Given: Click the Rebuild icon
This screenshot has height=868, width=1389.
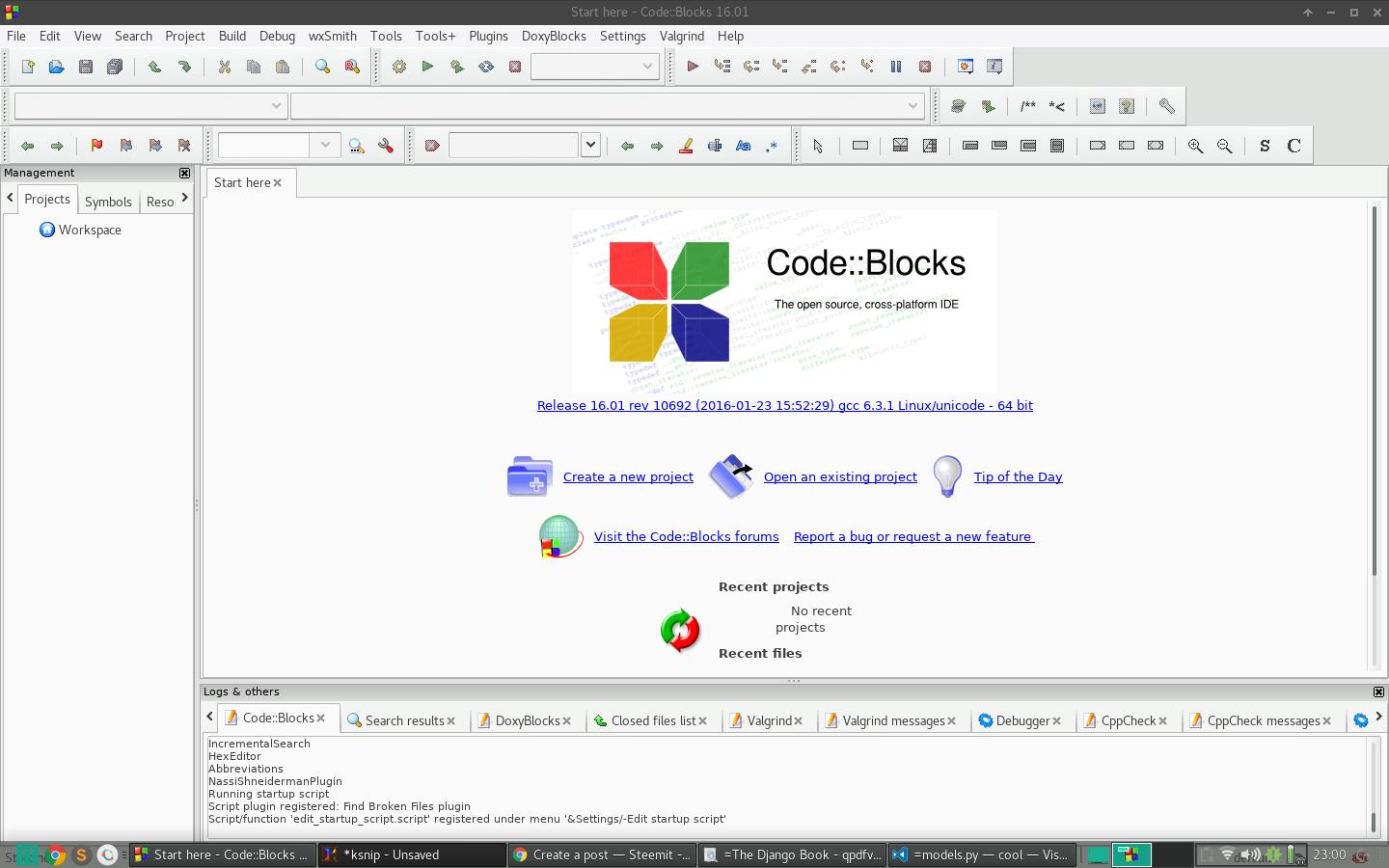Looking at the screenshot, I should point(486,67).
